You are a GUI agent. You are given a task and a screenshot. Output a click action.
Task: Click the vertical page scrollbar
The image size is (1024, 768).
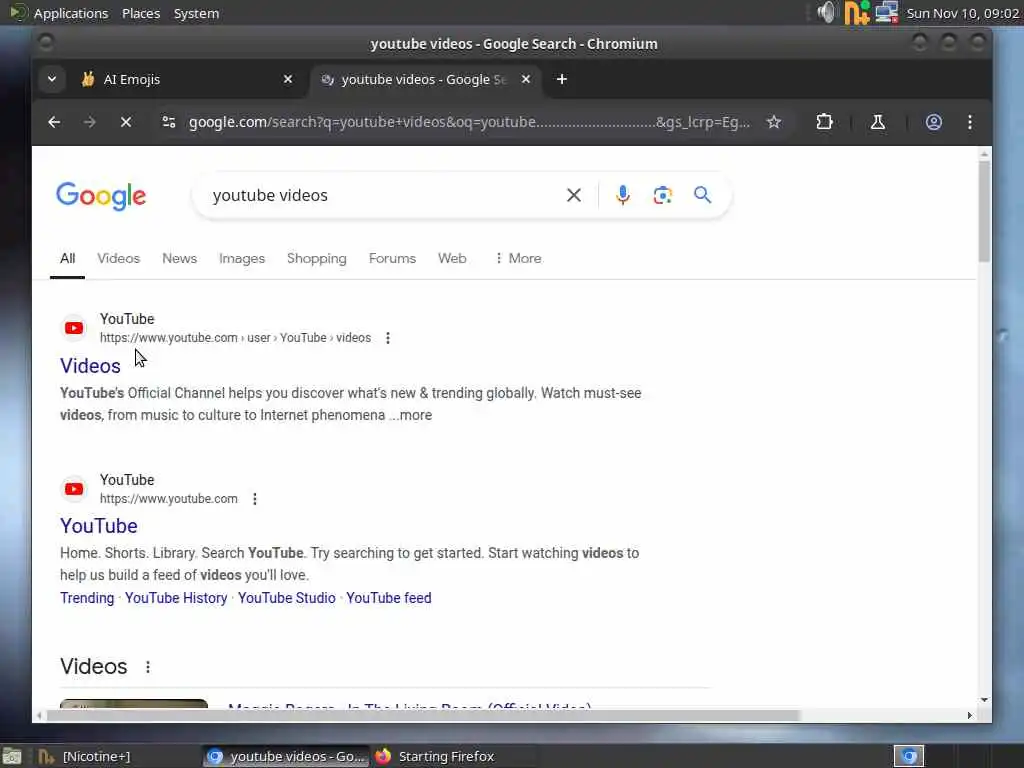coord(984,210)
